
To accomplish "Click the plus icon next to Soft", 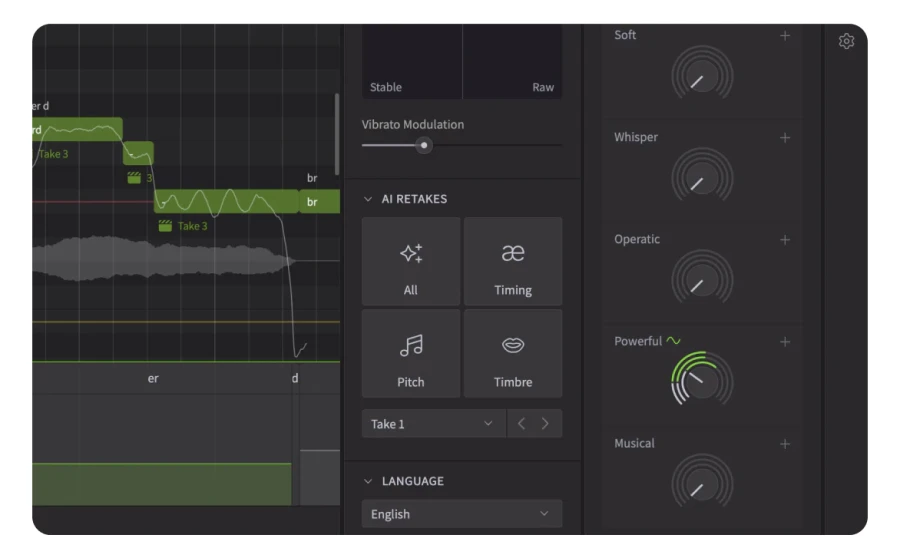I will pyautogui.click(x=785, y=36).
